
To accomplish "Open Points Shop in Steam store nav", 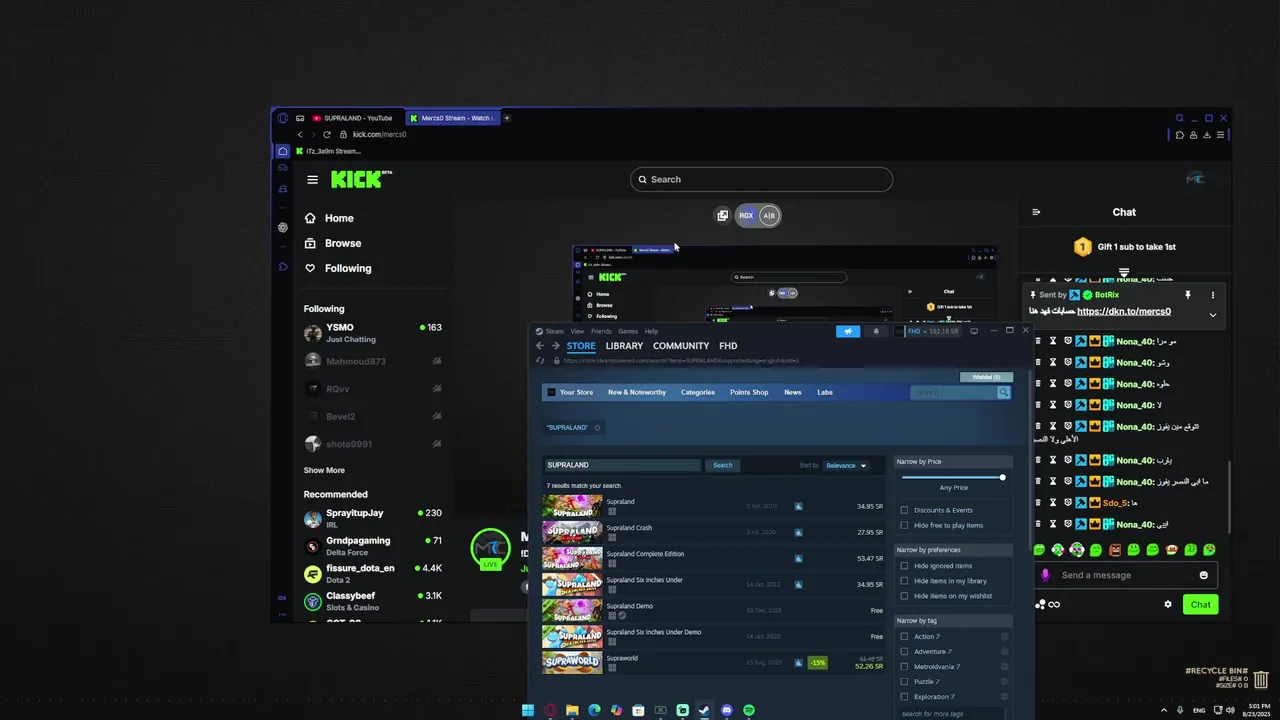I will tap(749, 392).
